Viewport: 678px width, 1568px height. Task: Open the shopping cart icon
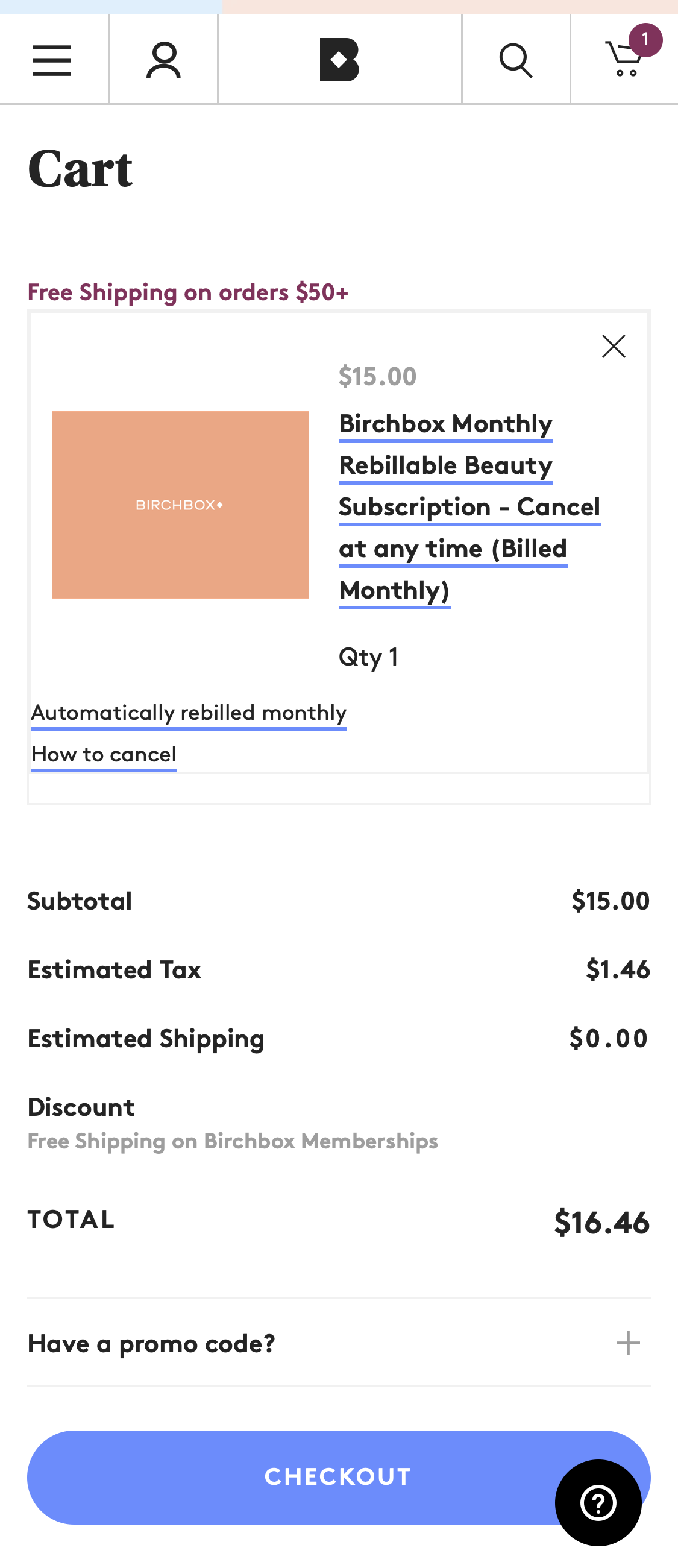pos(624,59)
